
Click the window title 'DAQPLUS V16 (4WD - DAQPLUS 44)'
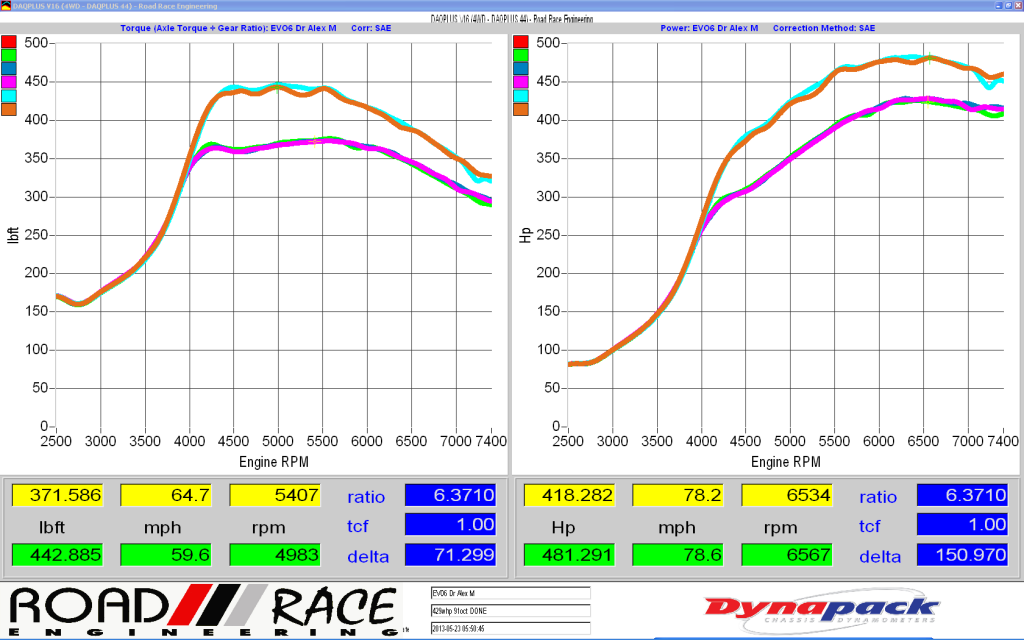click(x=73, y=6)
